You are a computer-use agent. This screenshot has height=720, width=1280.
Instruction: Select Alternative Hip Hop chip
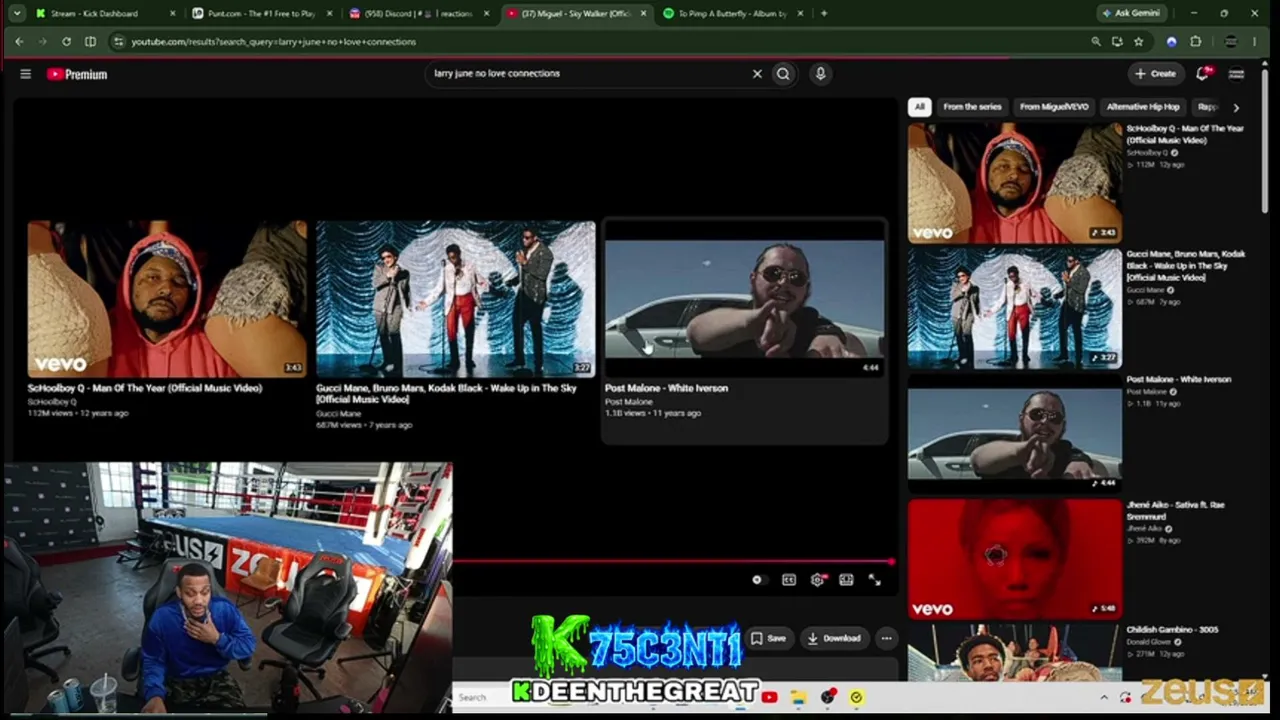click(x=1143, y=107)
